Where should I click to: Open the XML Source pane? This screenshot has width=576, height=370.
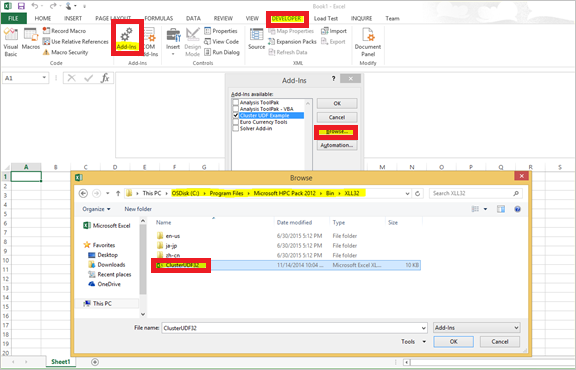(256, 39)
